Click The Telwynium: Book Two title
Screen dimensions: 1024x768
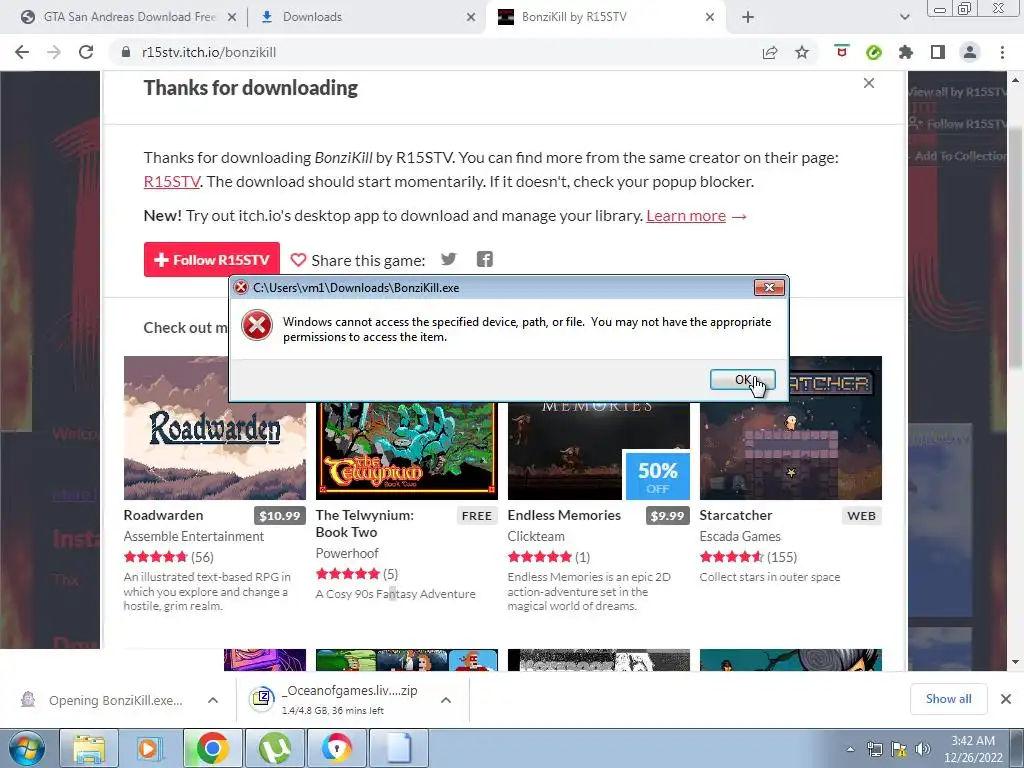coord(364,524)
